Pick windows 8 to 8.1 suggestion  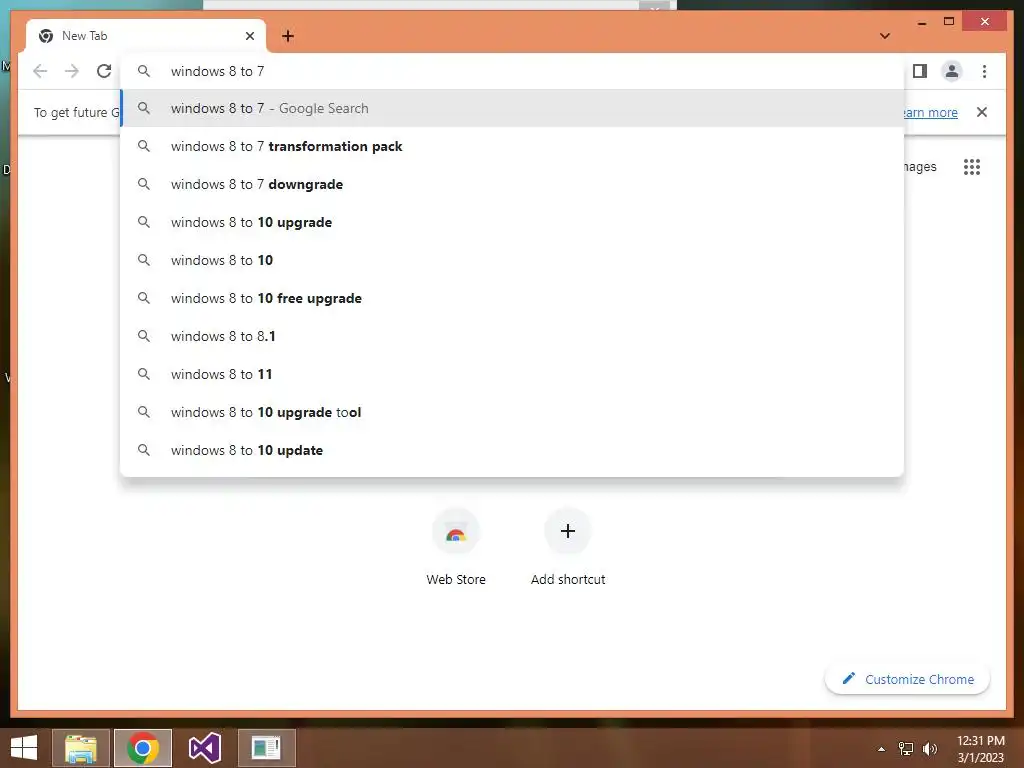pos(513,336)
